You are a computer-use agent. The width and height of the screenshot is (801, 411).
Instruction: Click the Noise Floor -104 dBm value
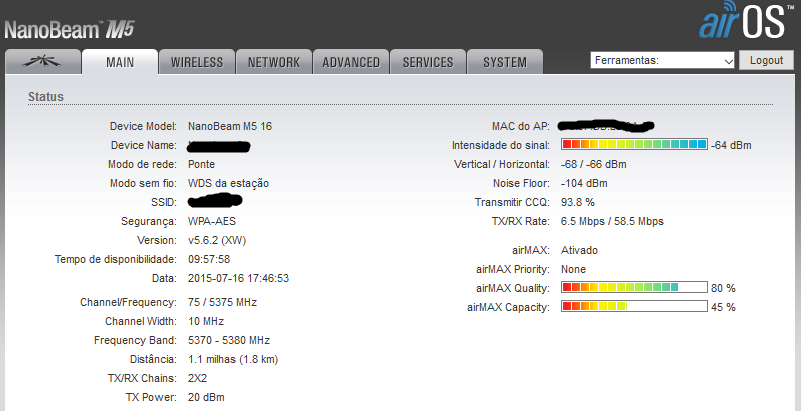pyautogui.click(x=584, y=183)
